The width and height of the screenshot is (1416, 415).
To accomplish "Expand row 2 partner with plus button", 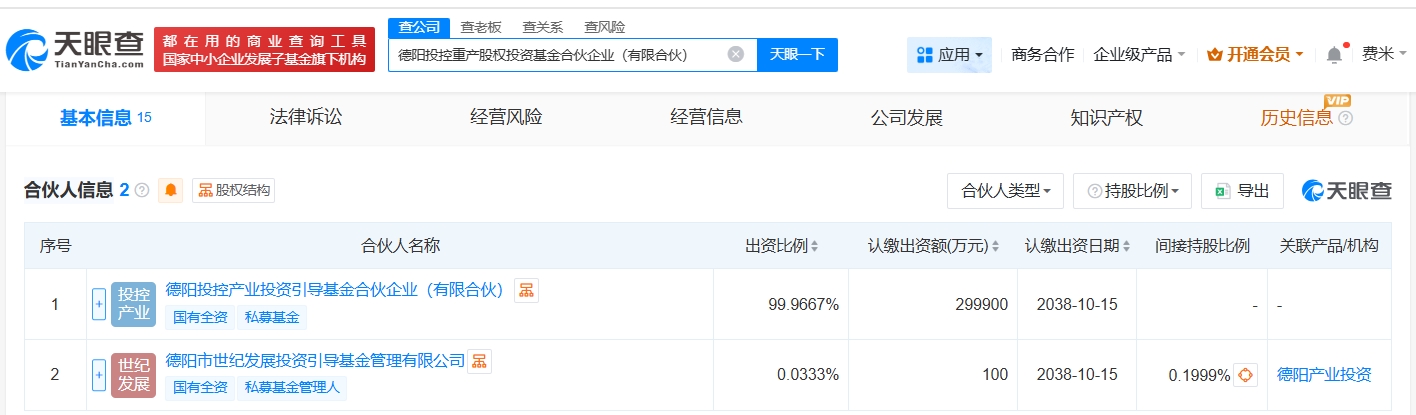I will (99, 375).
